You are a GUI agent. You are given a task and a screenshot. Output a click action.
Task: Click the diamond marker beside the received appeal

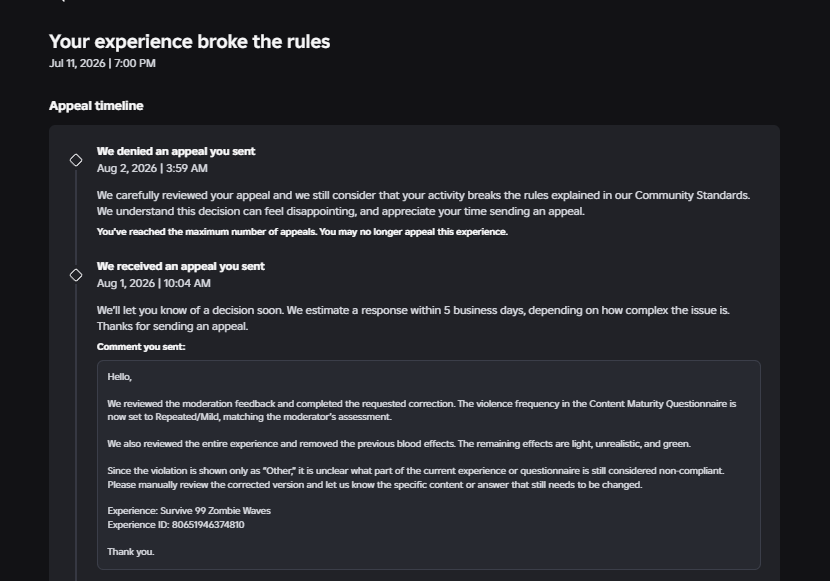click(x=76, y=275)
